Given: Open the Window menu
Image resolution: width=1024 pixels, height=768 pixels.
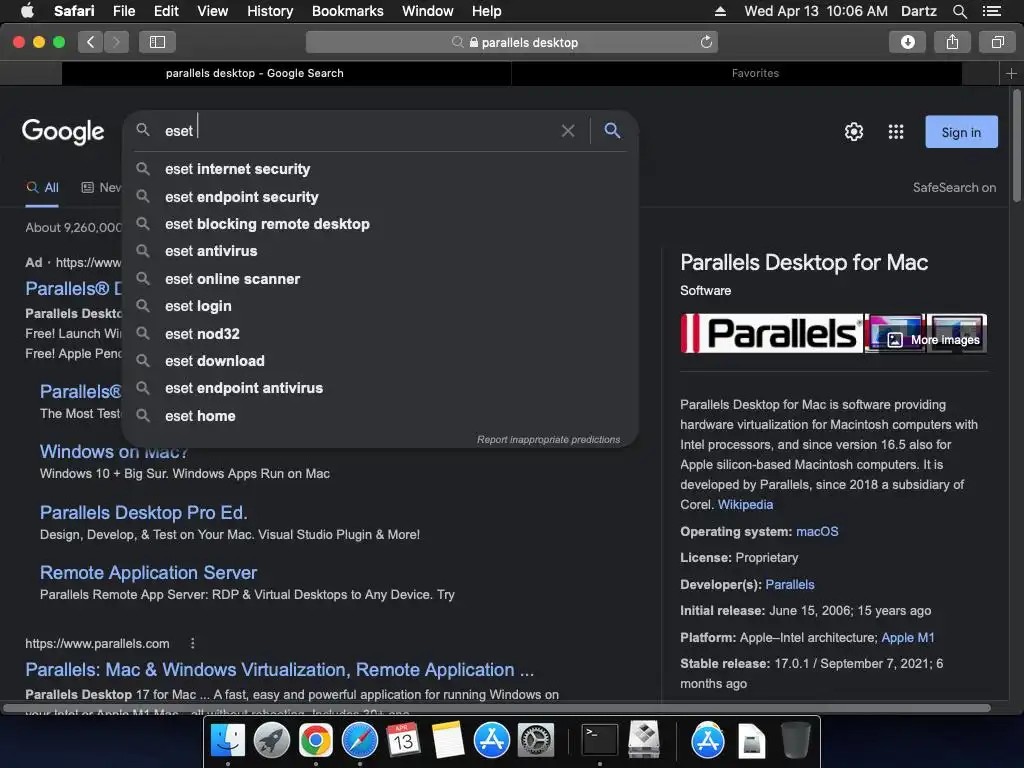Looking at the screenshot, I should pos(427,11).
